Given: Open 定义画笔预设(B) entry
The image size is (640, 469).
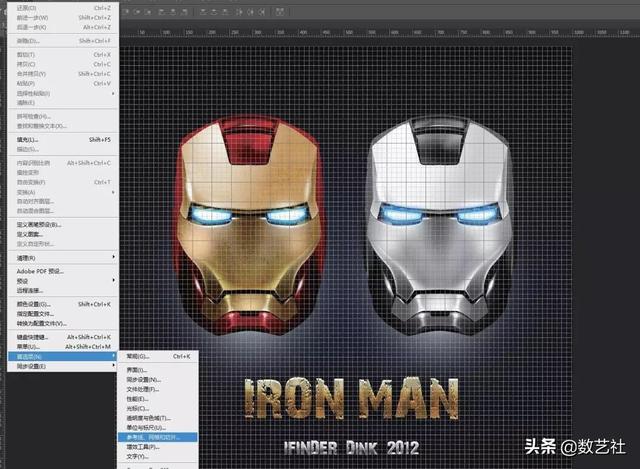Looking at the screenshot, I should coord(63,224).
